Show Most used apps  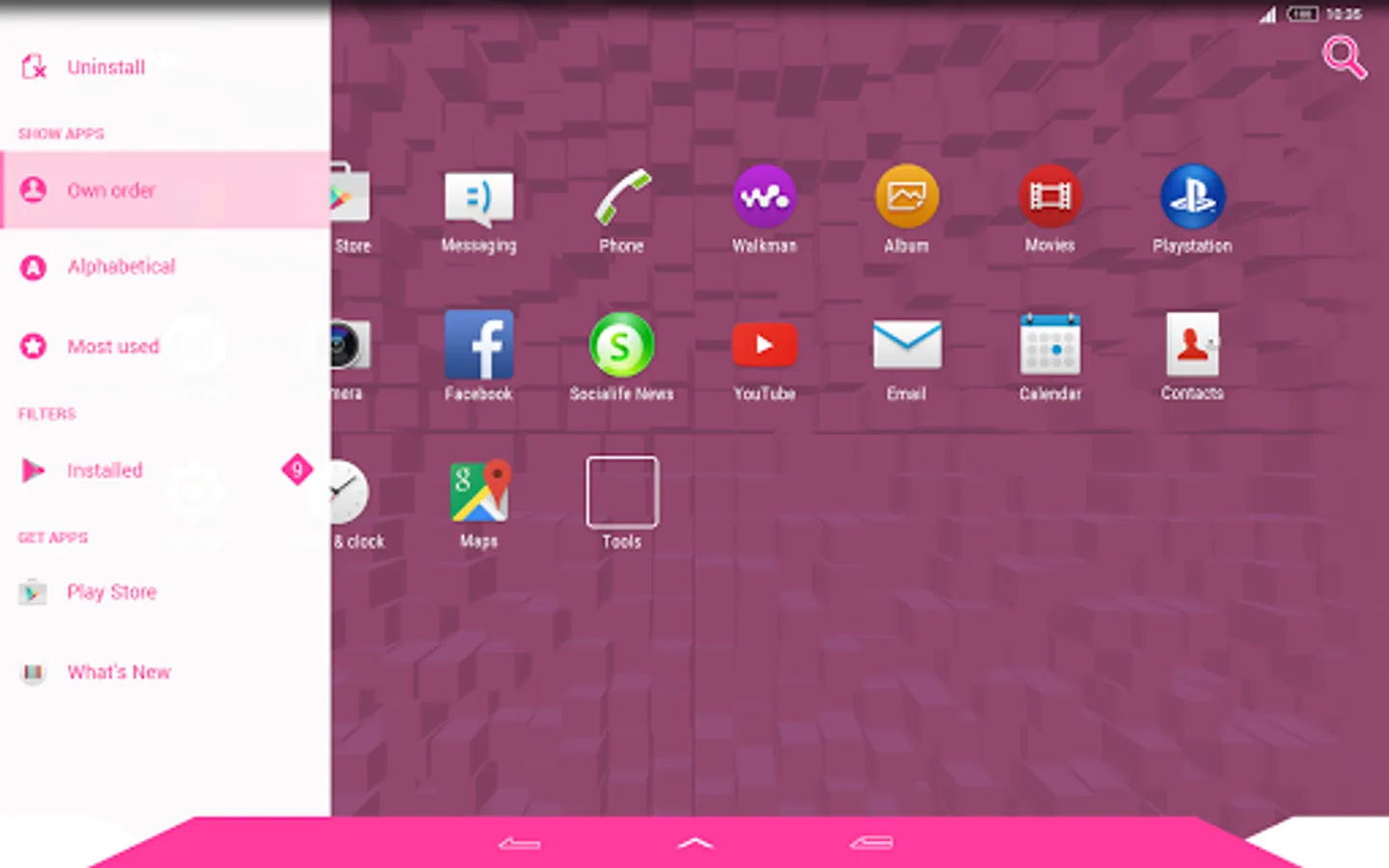click(x=165, y=346)
